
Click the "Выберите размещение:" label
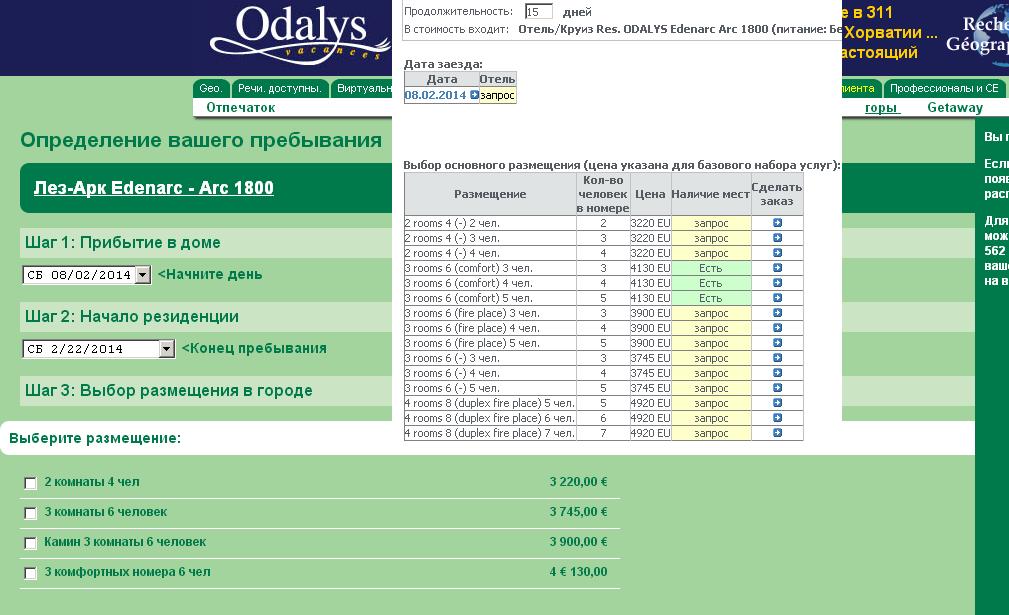pos(95,438)
